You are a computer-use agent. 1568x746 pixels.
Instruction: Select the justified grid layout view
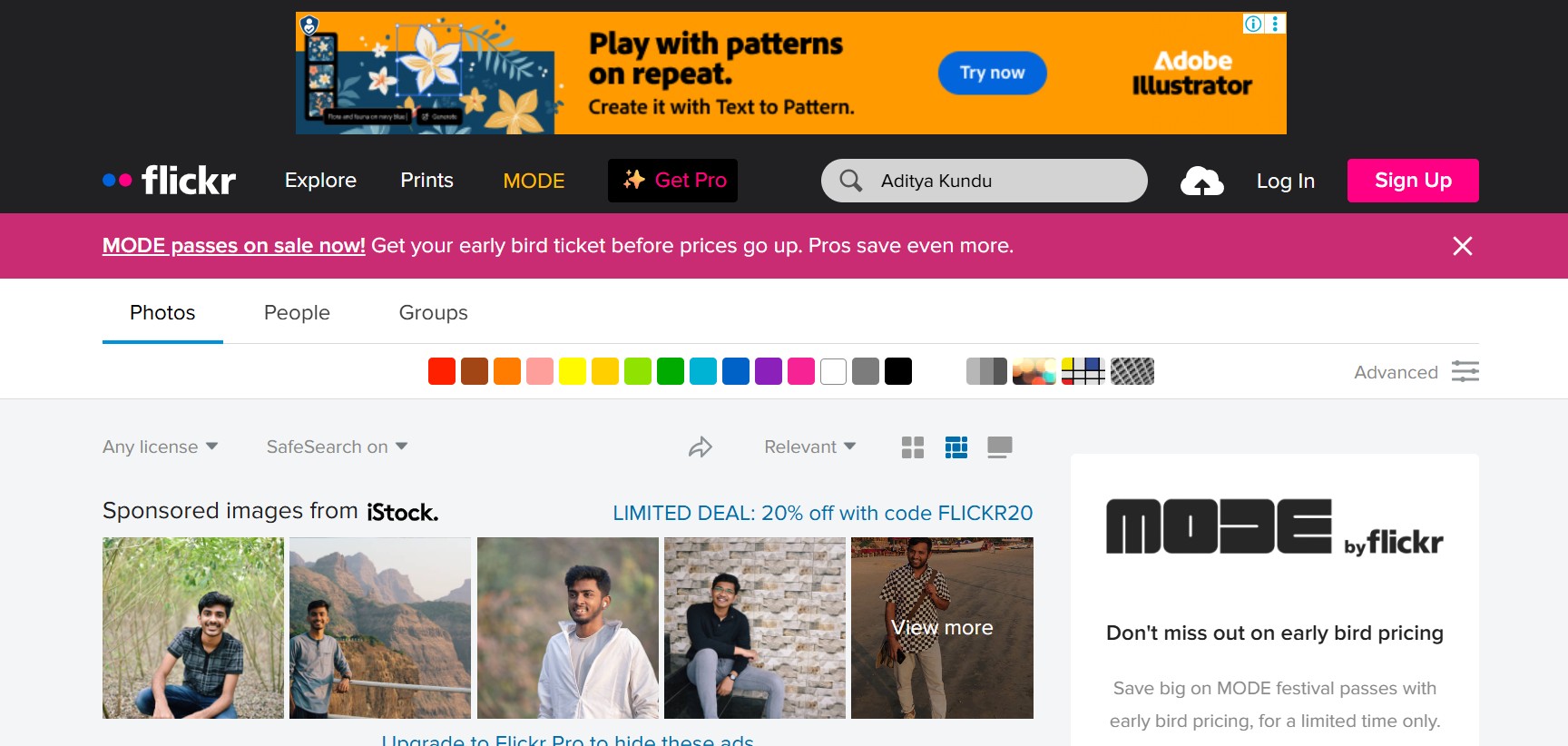coord(955,447)
